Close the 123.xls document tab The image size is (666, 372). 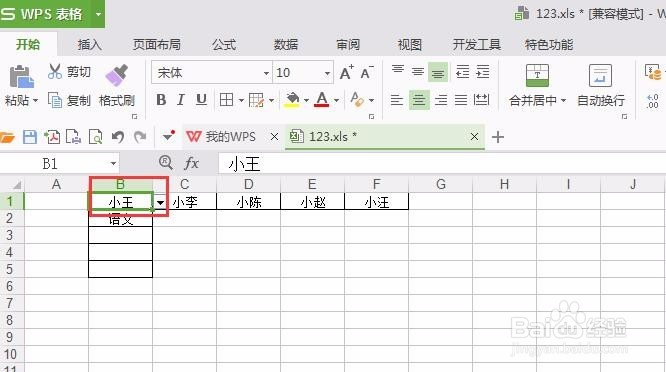474,136
